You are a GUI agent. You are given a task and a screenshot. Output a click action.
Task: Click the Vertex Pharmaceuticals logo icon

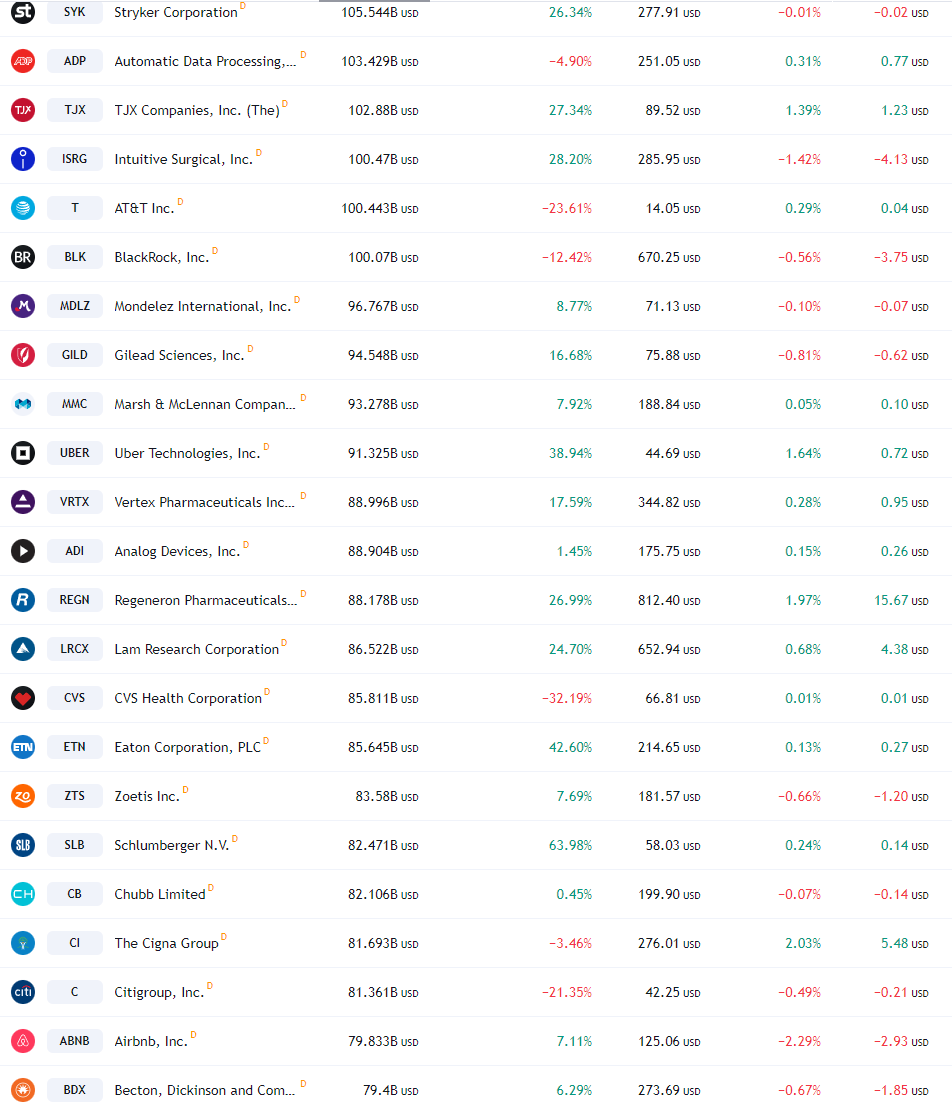[23, 502]
